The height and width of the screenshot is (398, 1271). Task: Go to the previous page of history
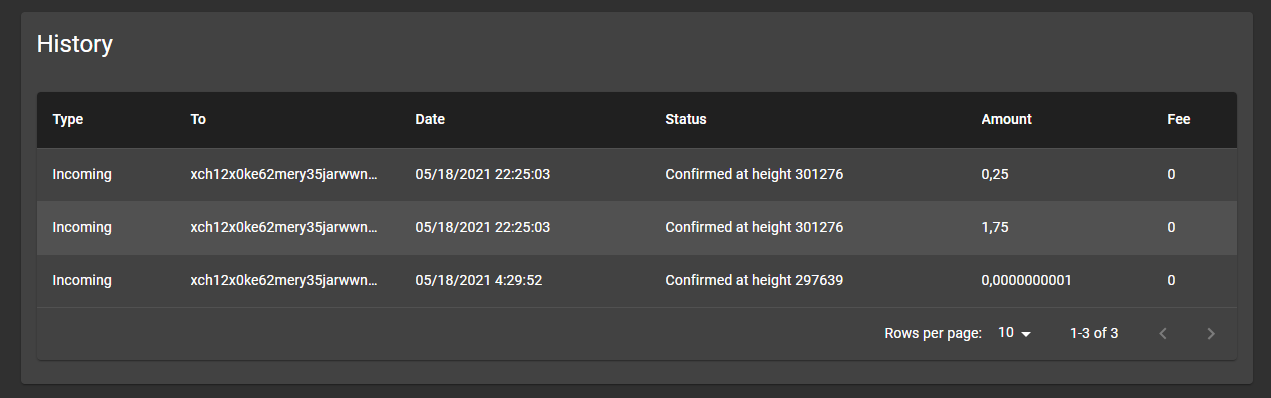[1162, 333]
